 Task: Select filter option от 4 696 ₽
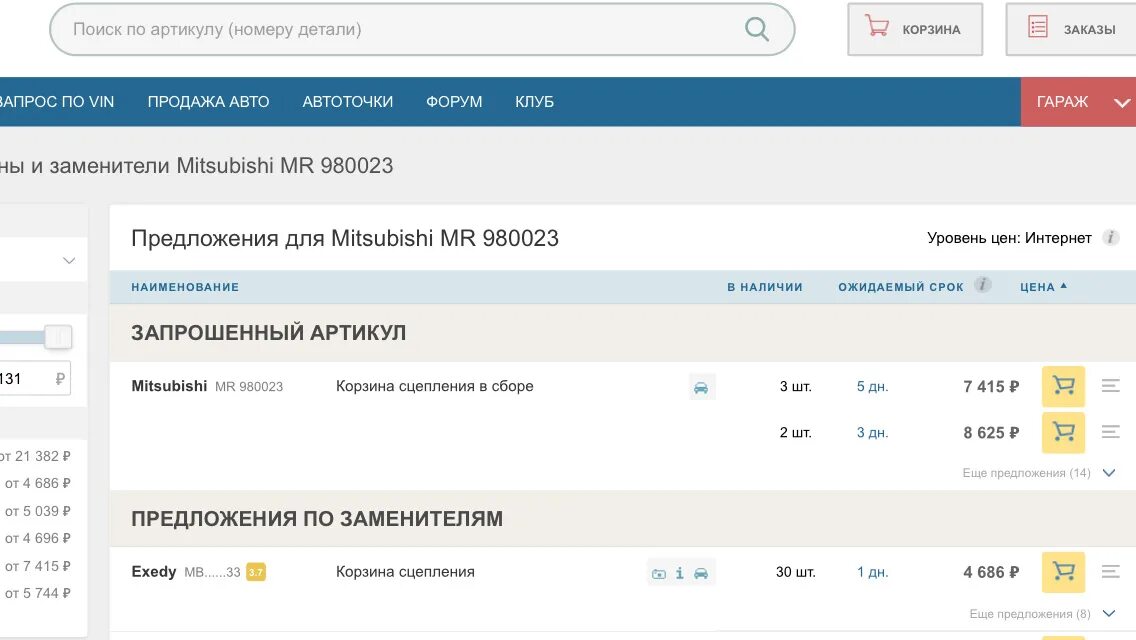click(x=38, y=538)
